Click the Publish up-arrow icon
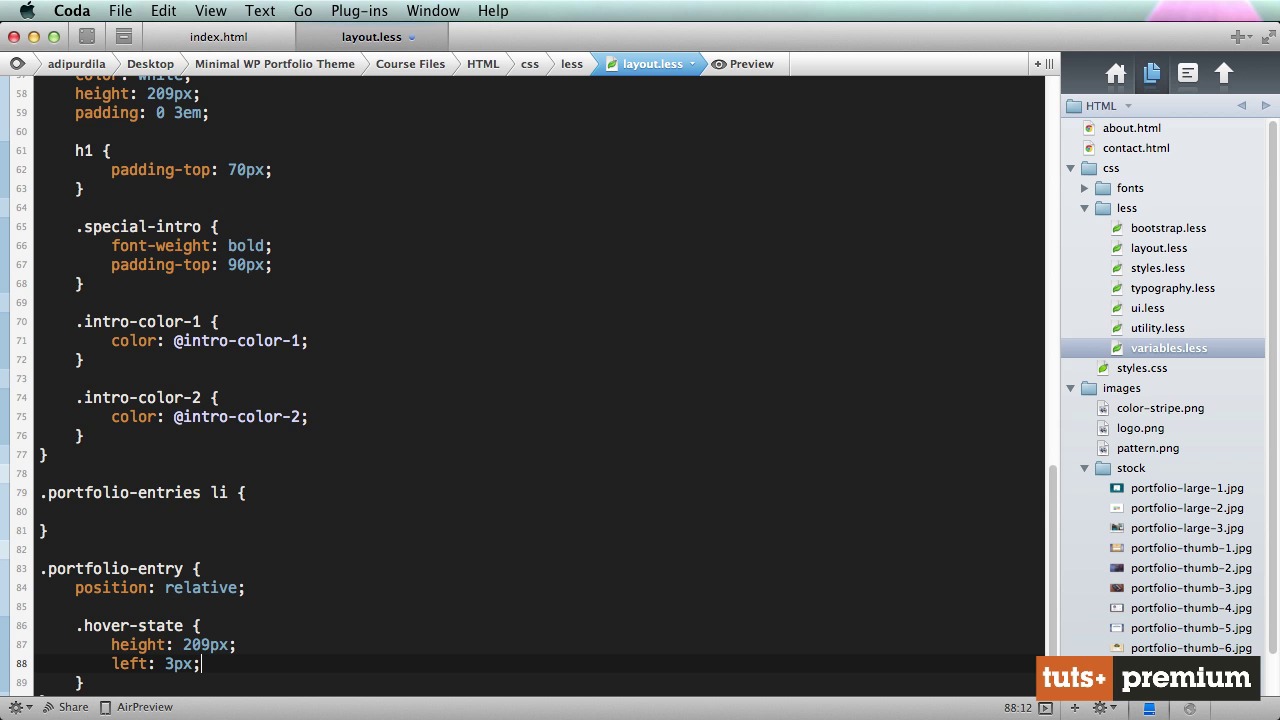The width and height of the screenshot is (1280, 720). pos(1224,74)
